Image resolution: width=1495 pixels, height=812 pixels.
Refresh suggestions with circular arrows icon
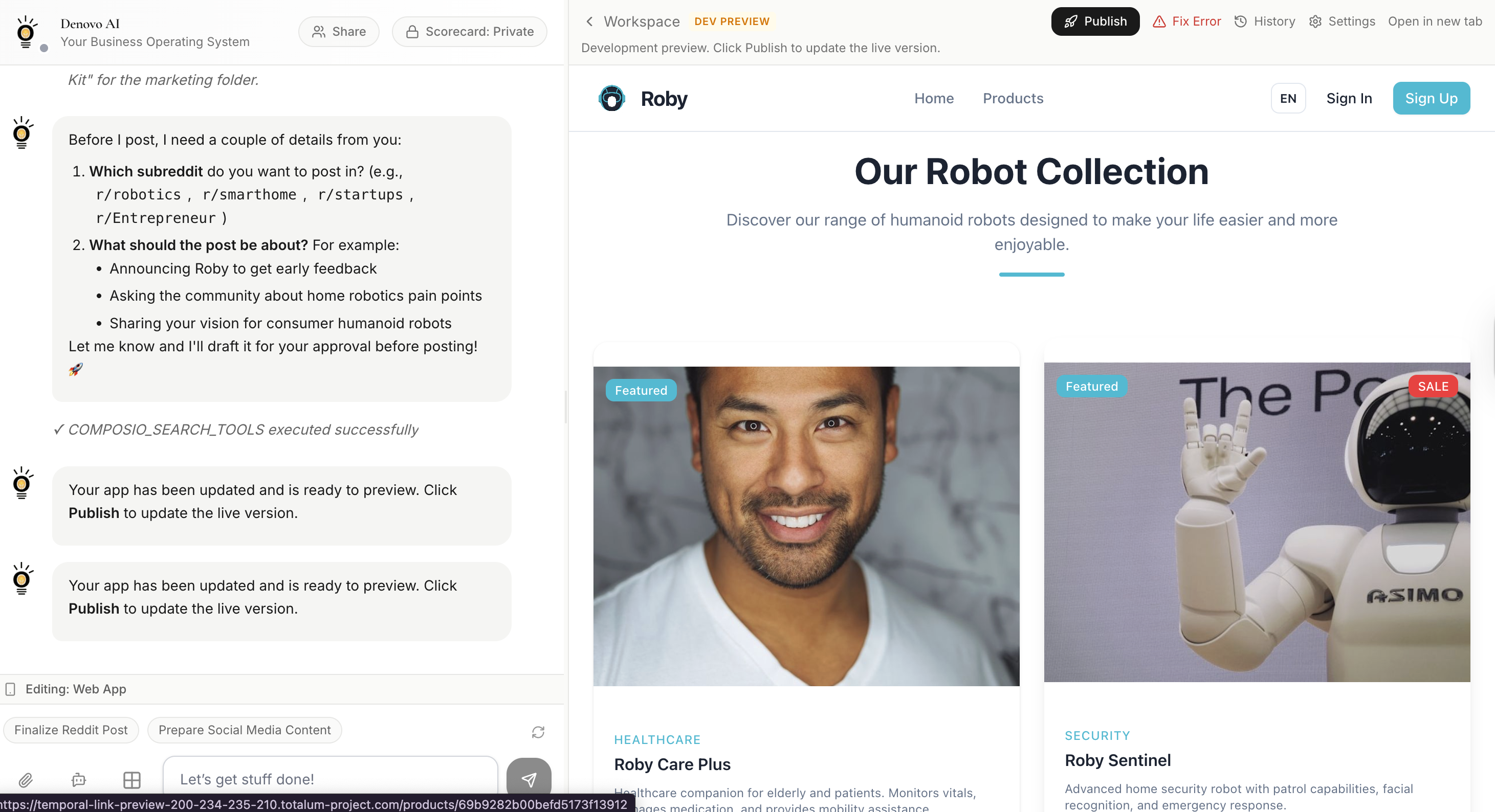point(538,732)
